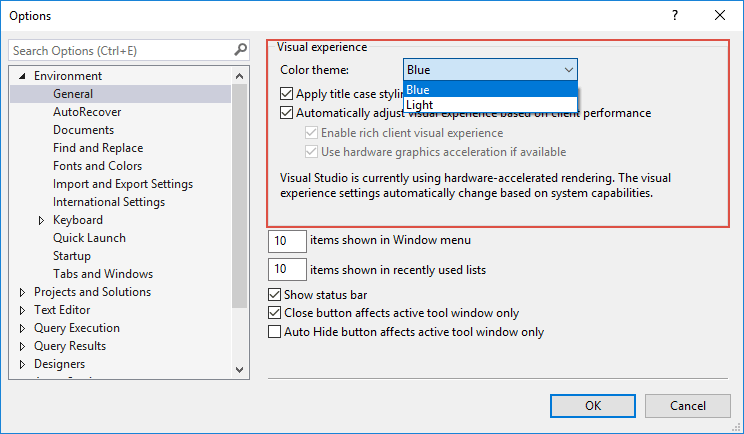Open Import and Export Settings
This screenshot has height=434, width=744.
(123, 184)
